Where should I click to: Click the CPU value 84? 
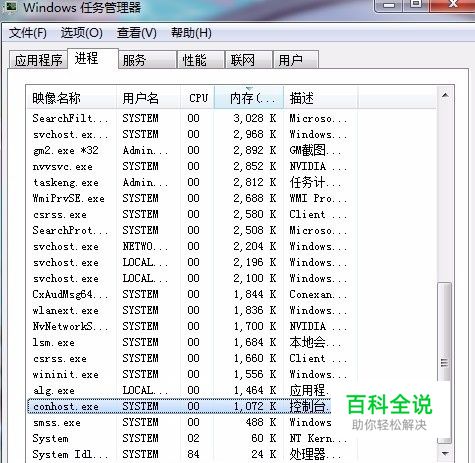pyautogui.click(x=193, y=454)
